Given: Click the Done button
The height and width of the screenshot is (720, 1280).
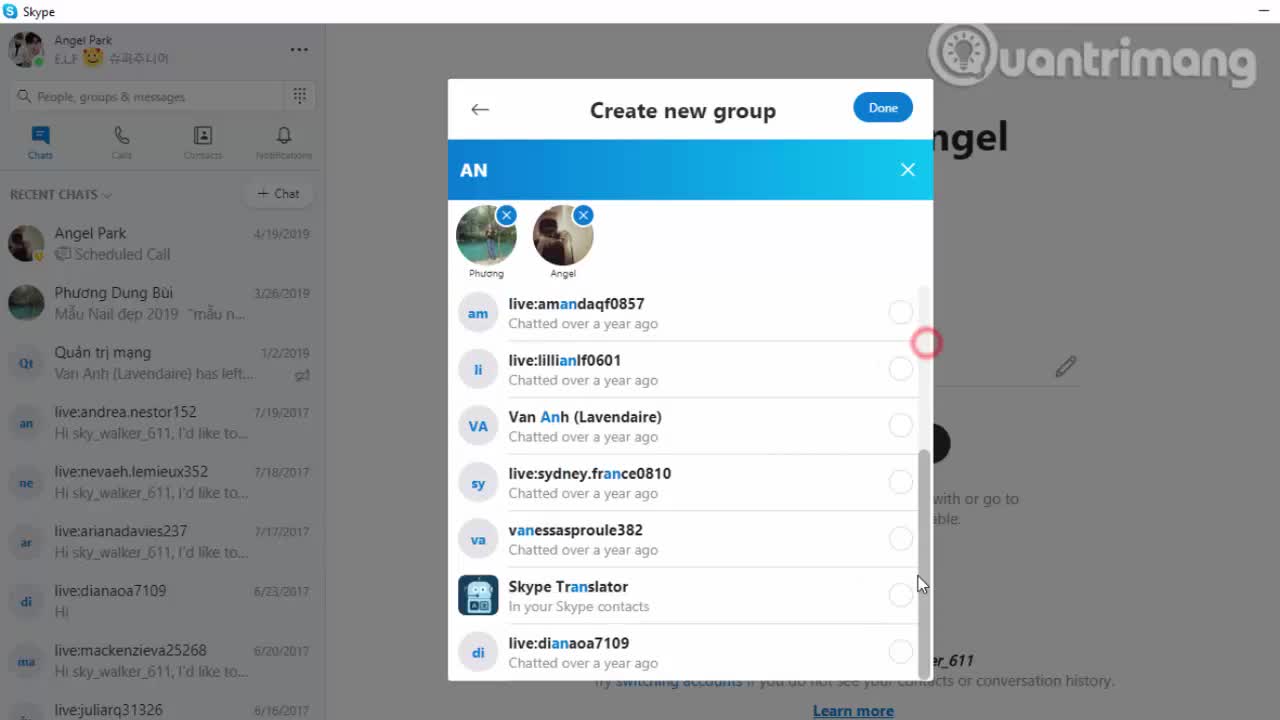Looking at the screenshot, I should (x=883, y=108).
